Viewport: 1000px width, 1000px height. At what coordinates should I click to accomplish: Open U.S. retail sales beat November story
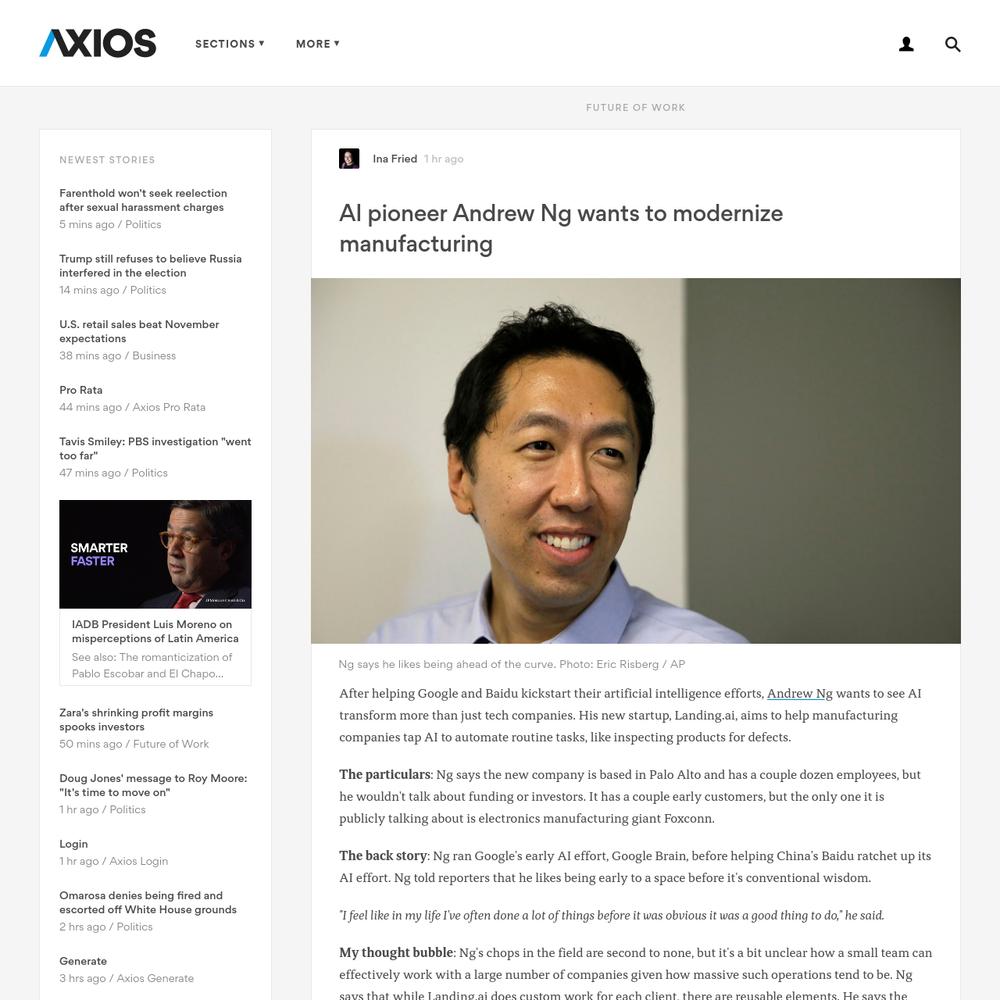(139, 332)
